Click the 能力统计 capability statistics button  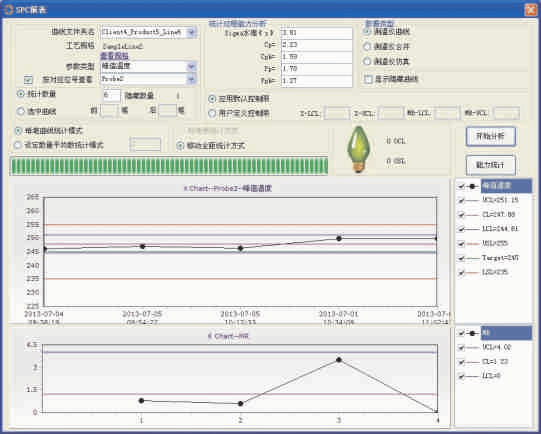pos(490,165)
